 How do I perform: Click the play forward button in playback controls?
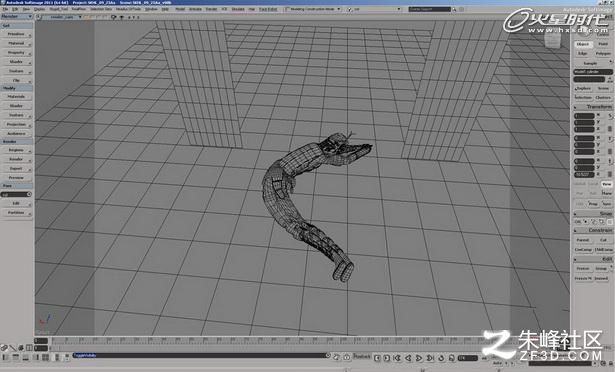pyautogui.click(x=419, y=358)
